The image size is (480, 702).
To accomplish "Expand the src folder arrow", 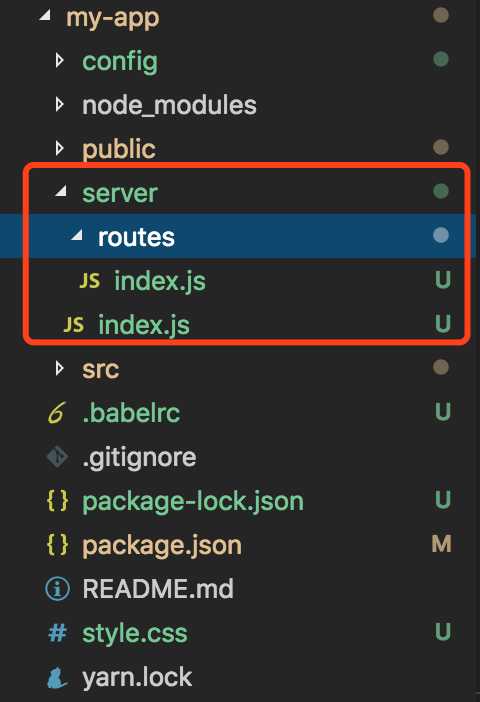I will [x=60, y=368].
